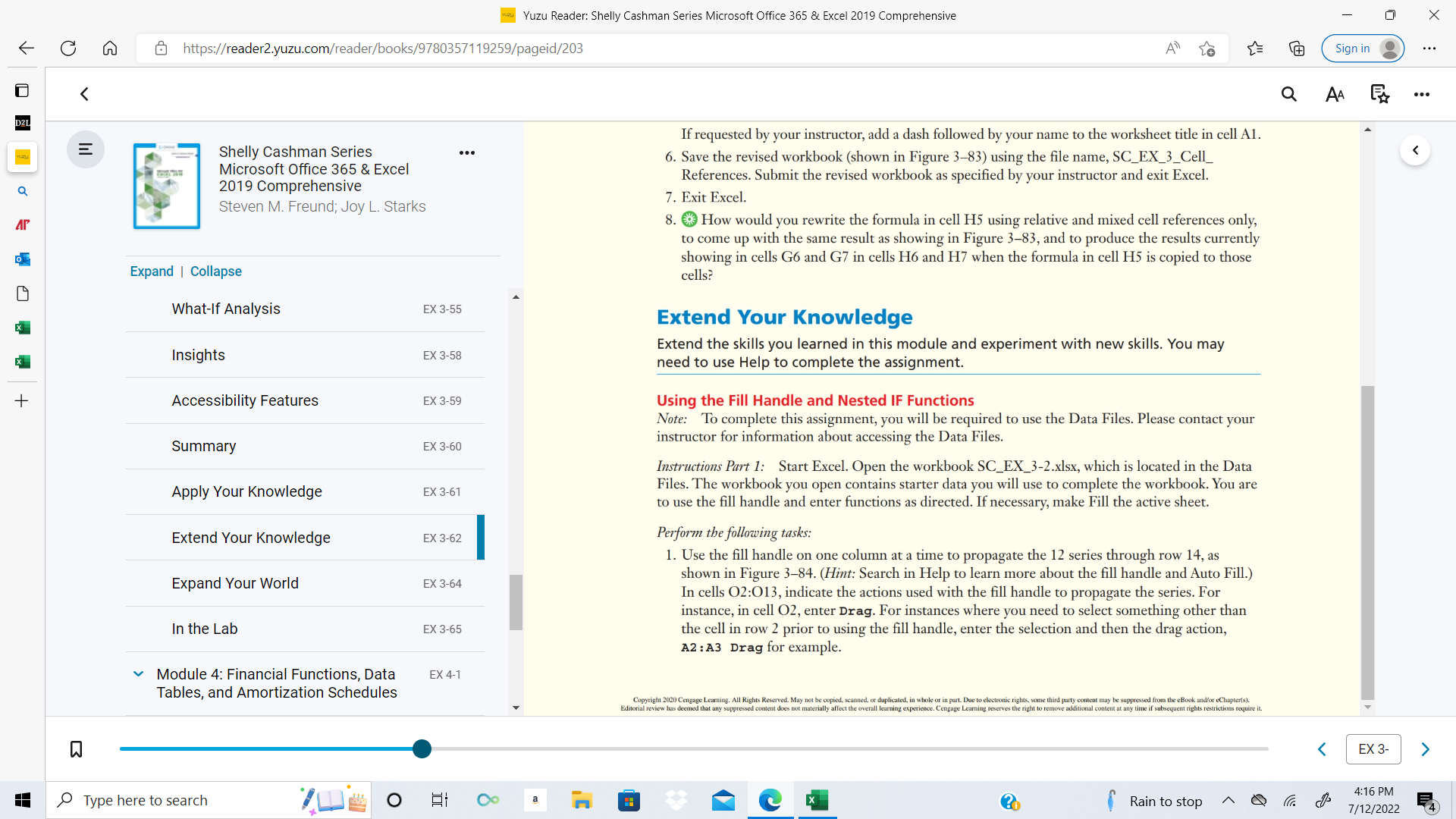Click the browser back arrow

tap(27, 49)
